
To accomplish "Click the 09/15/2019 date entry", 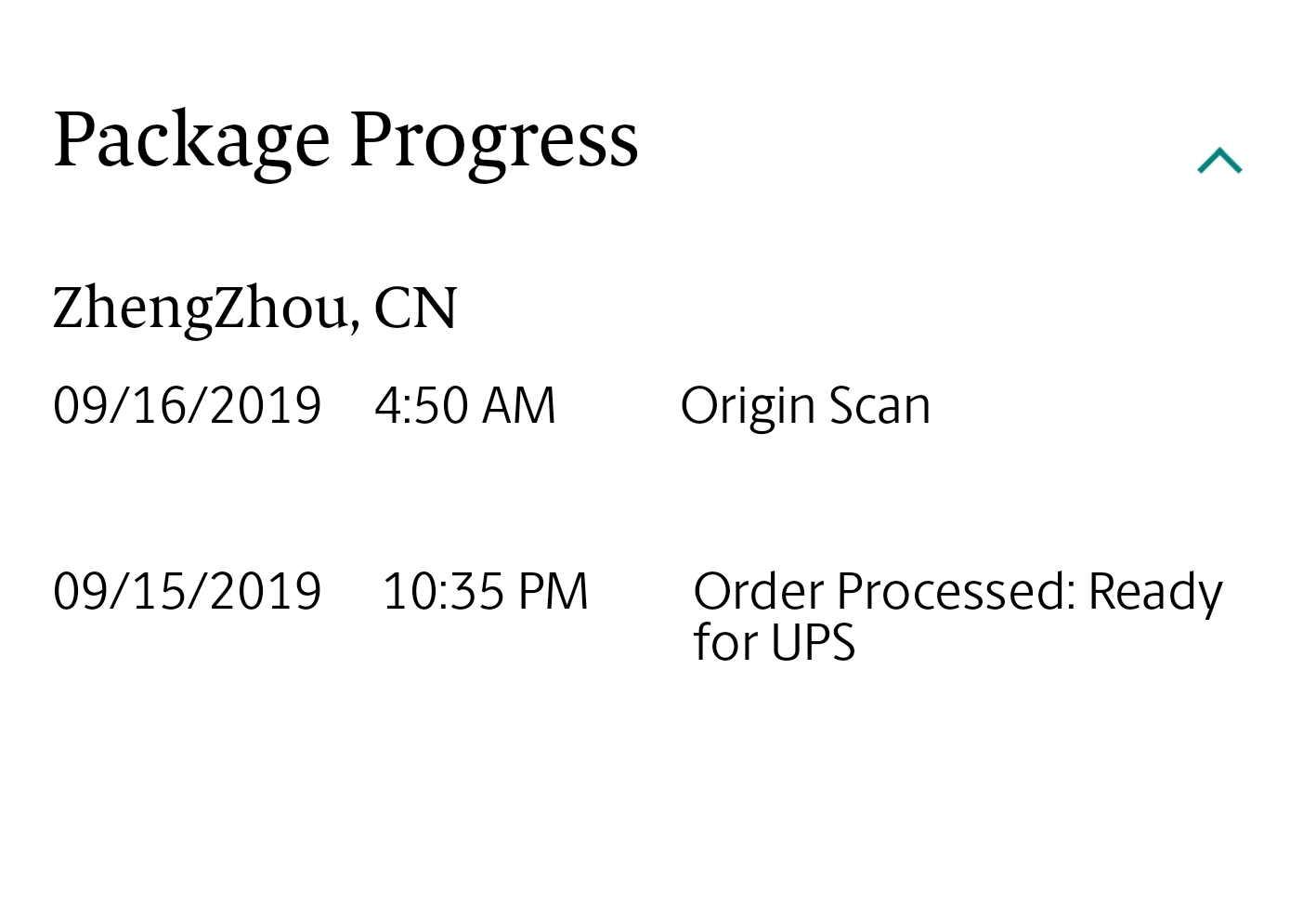I will (x=187, y=592).
